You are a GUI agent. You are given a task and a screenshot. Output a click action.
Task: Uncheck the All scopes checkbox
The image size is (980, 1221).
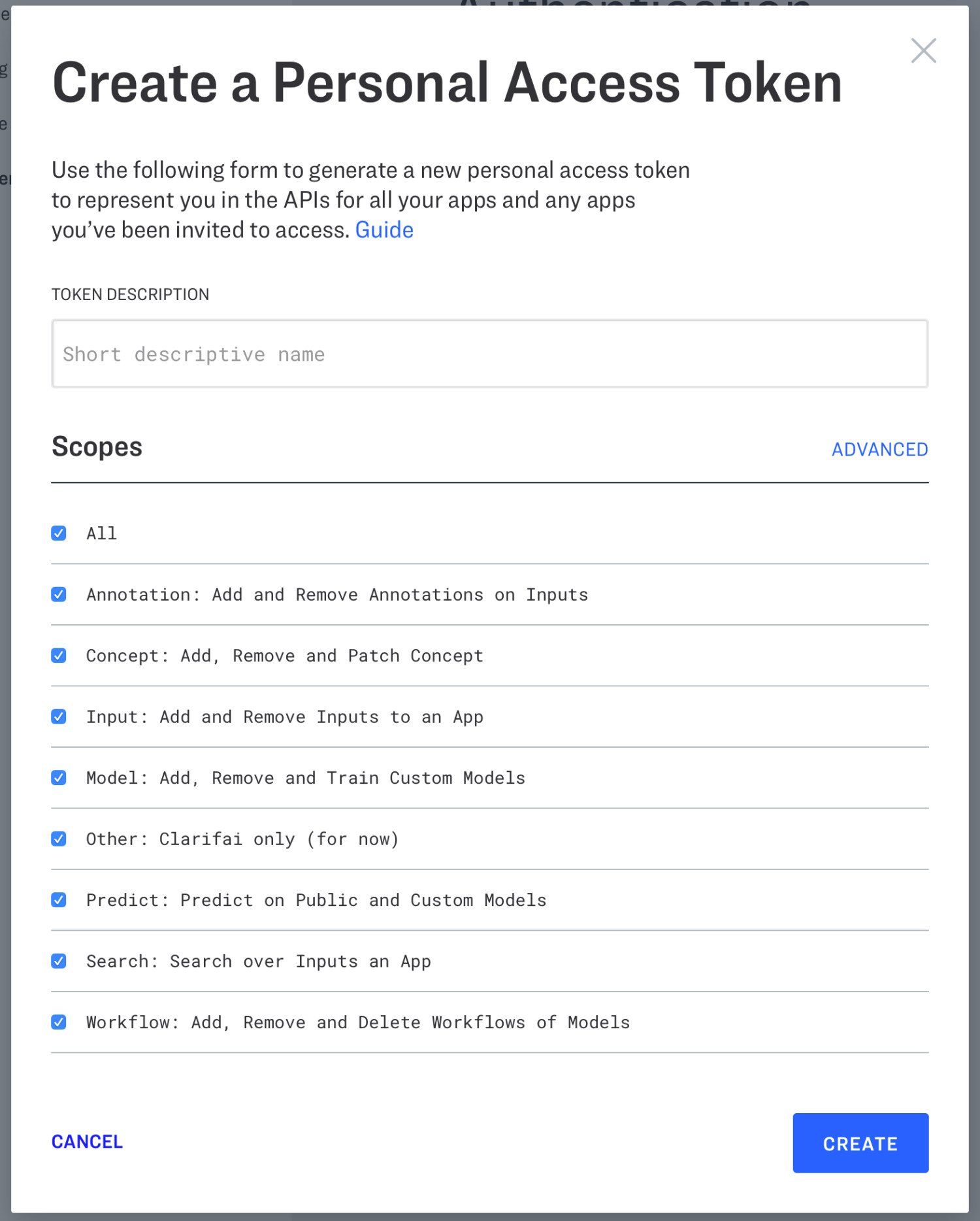[x=59, y=533]
